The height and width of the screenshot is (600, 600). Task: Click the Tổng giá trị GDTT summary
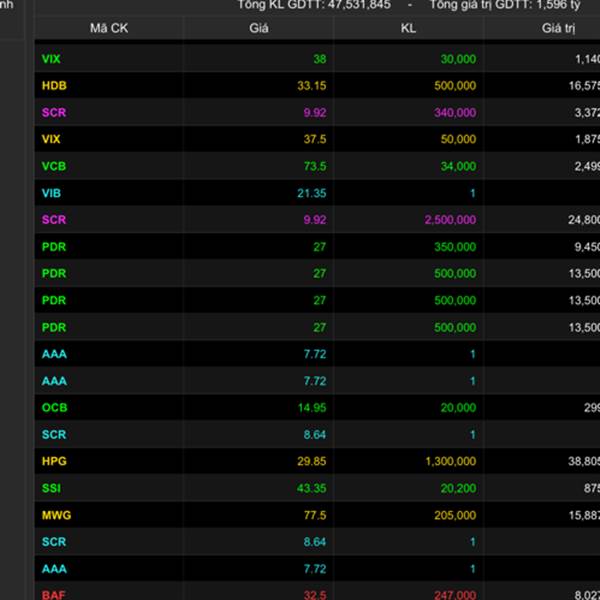point(505,5)
